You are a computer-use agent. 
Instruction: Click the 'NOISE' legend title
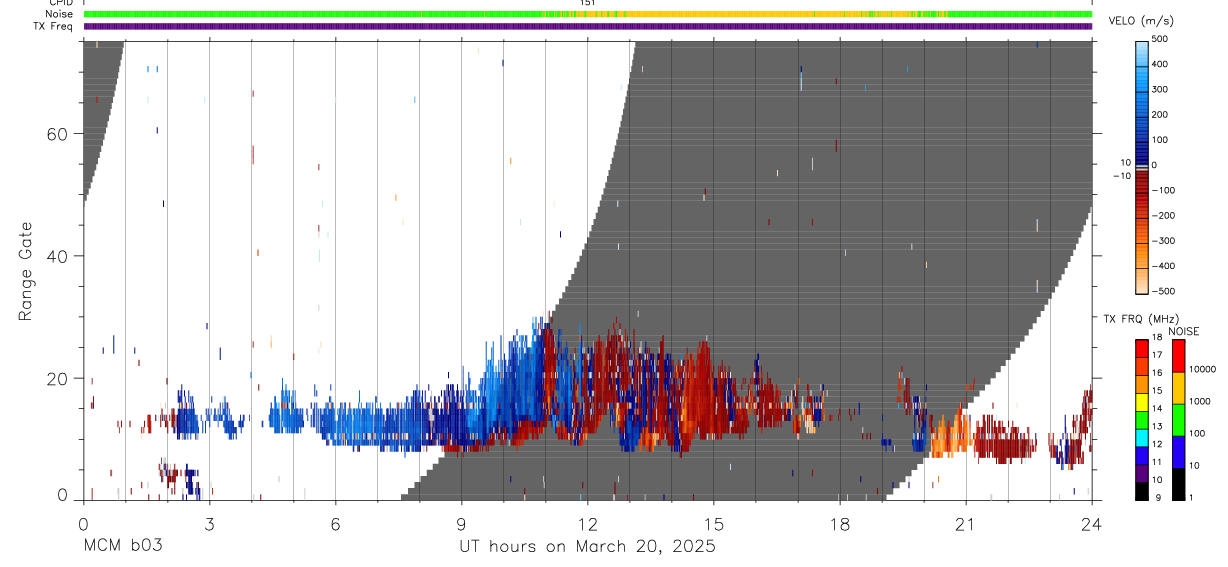coord(1184,331)
